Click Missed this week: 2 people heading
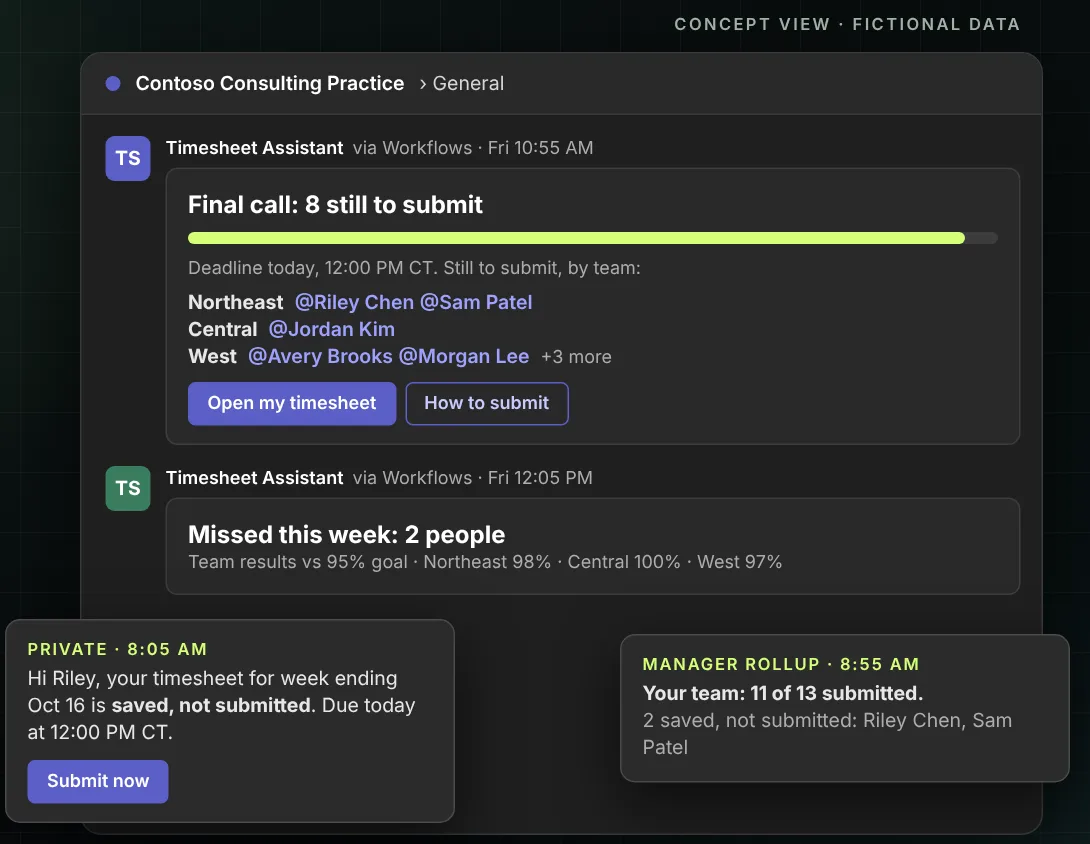 tap(346, 535)
